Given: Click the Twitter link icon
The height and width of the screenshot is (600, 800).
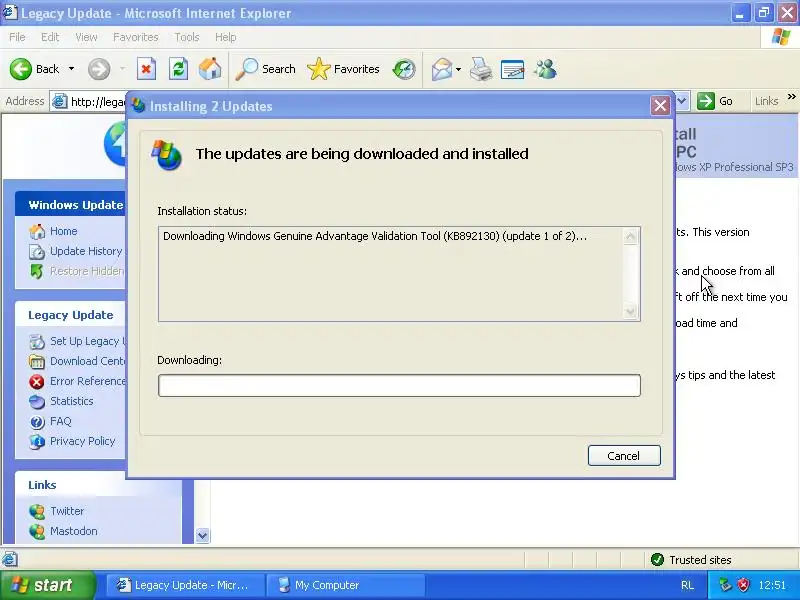Looking at the screenshot, I should 37,511.
